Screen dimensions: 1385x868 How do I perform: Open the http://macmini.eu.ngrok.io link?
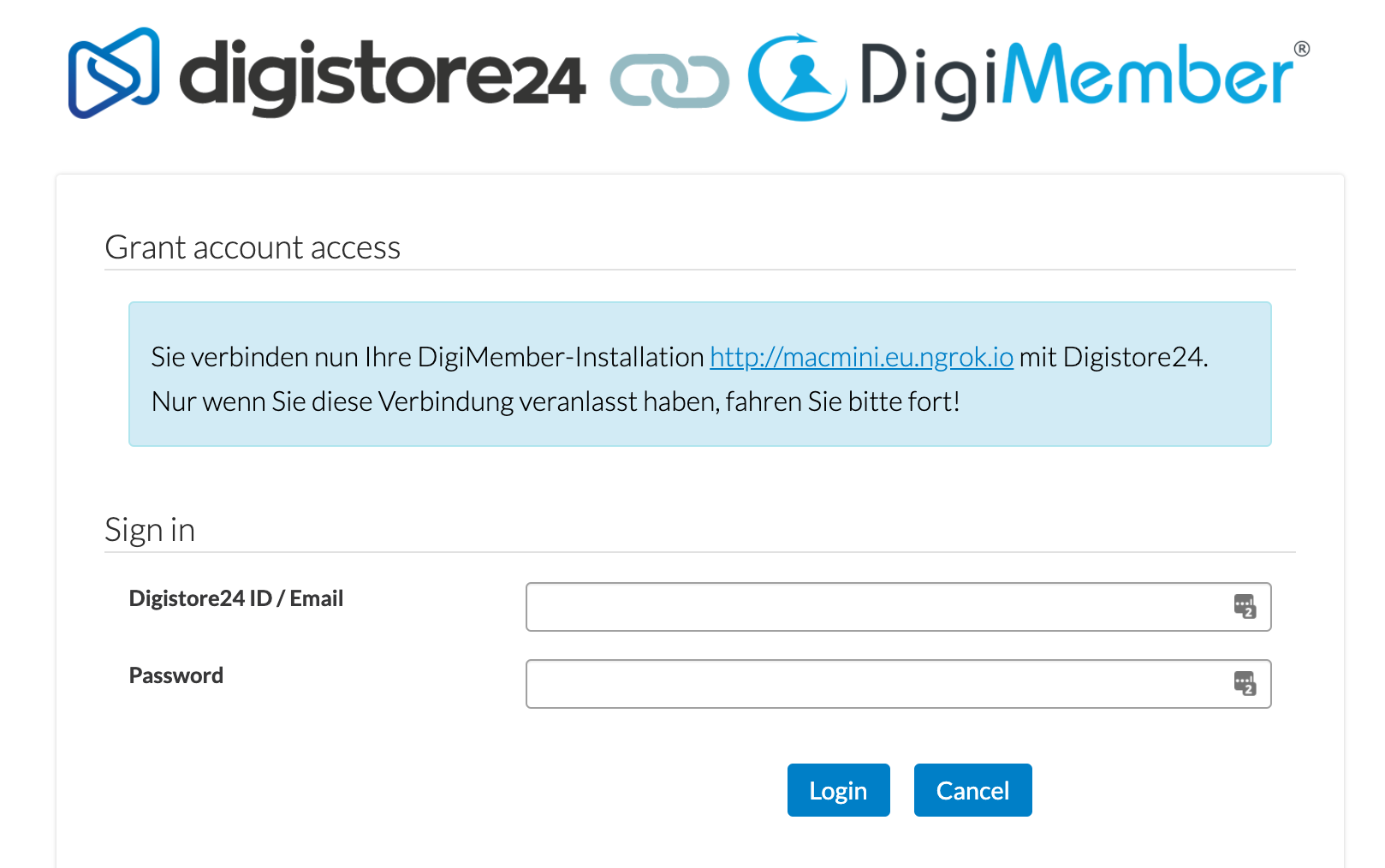pos(860,358)
